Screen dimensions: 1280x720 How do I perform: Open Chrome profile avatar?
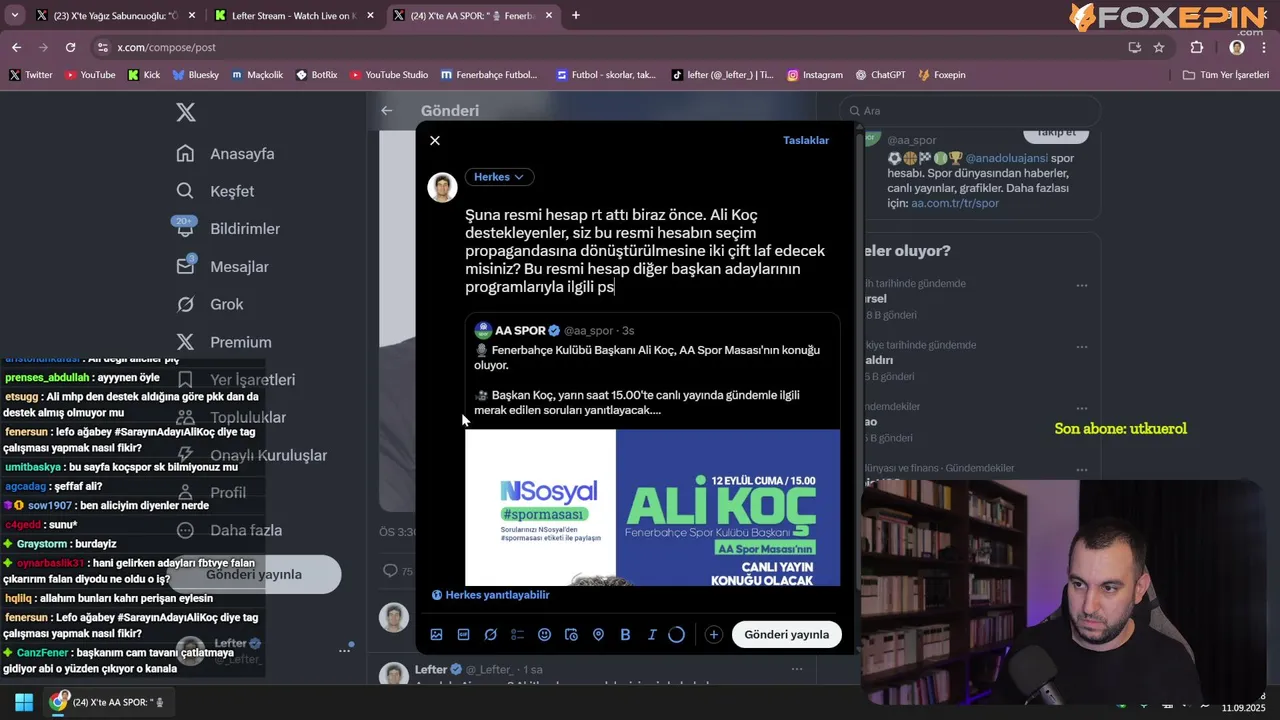(x=1237, y=47)
